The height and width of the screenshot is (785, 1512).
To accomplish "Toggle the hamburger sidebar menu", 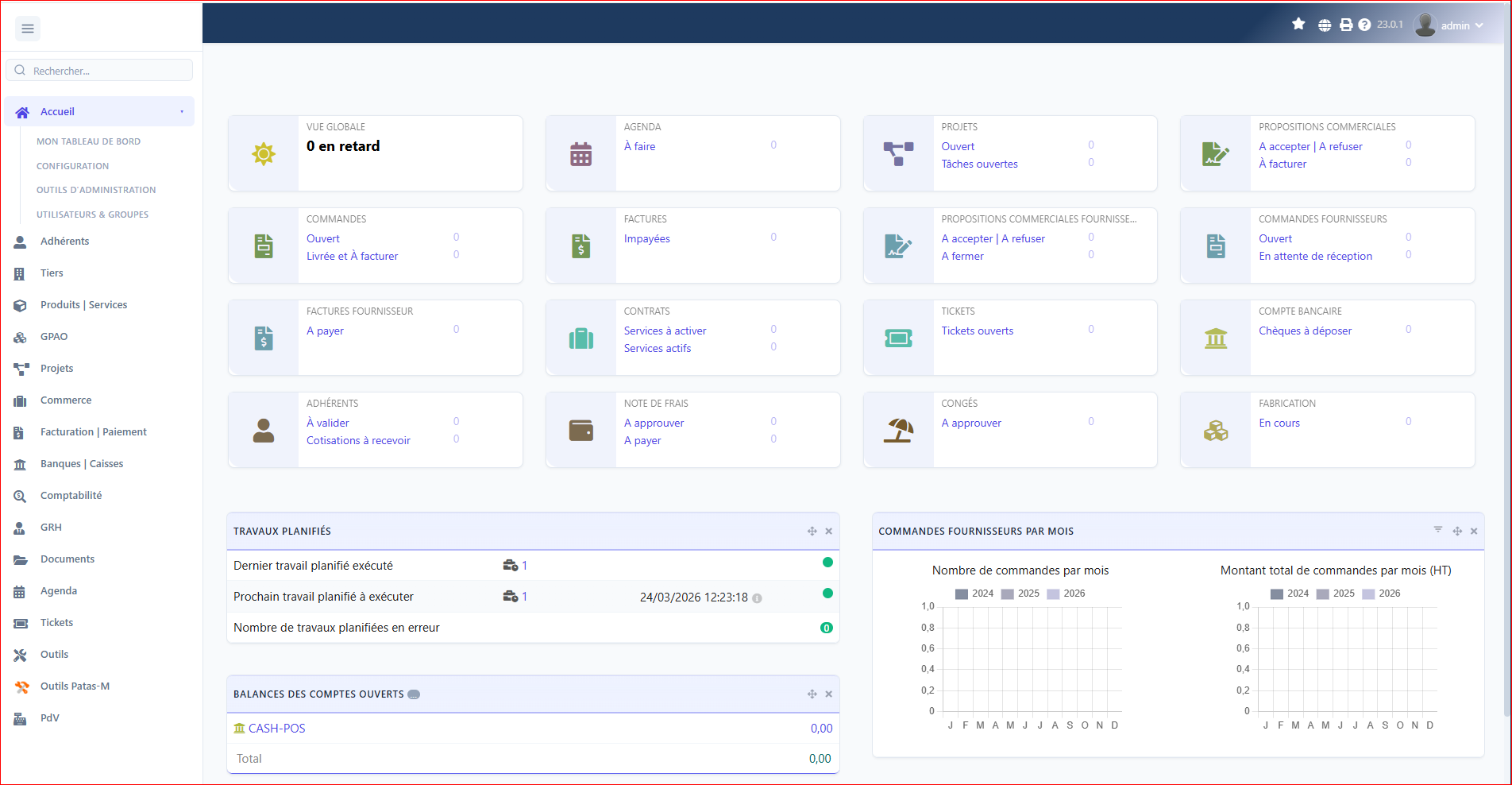I will (x=28, y=29).
